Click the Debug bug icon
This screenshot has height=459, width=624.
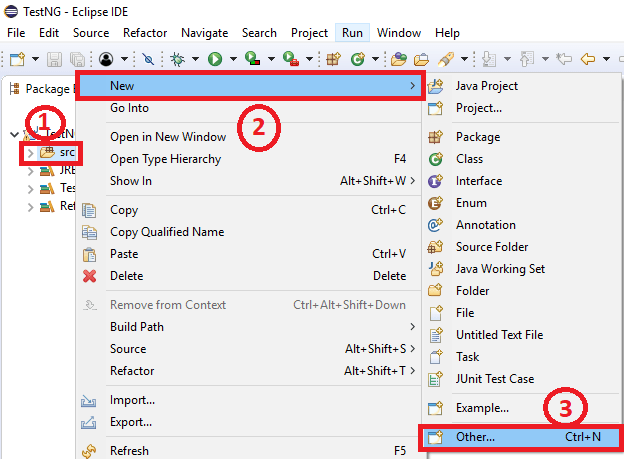pyautogui.click(x=177, y=59)
